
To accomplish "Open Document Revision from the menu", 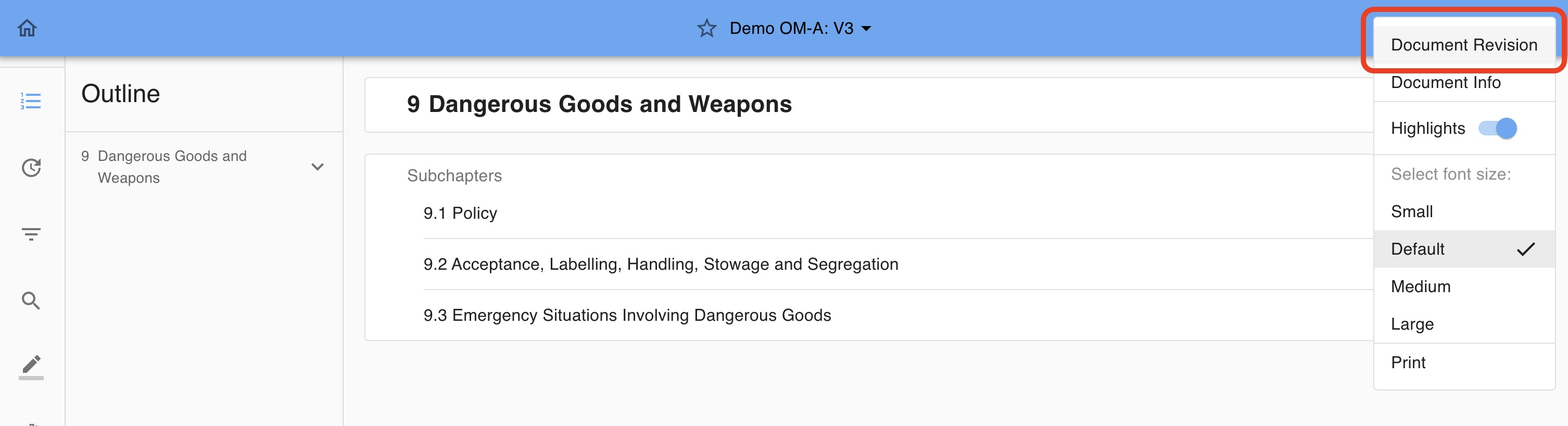I will 1463,45.
